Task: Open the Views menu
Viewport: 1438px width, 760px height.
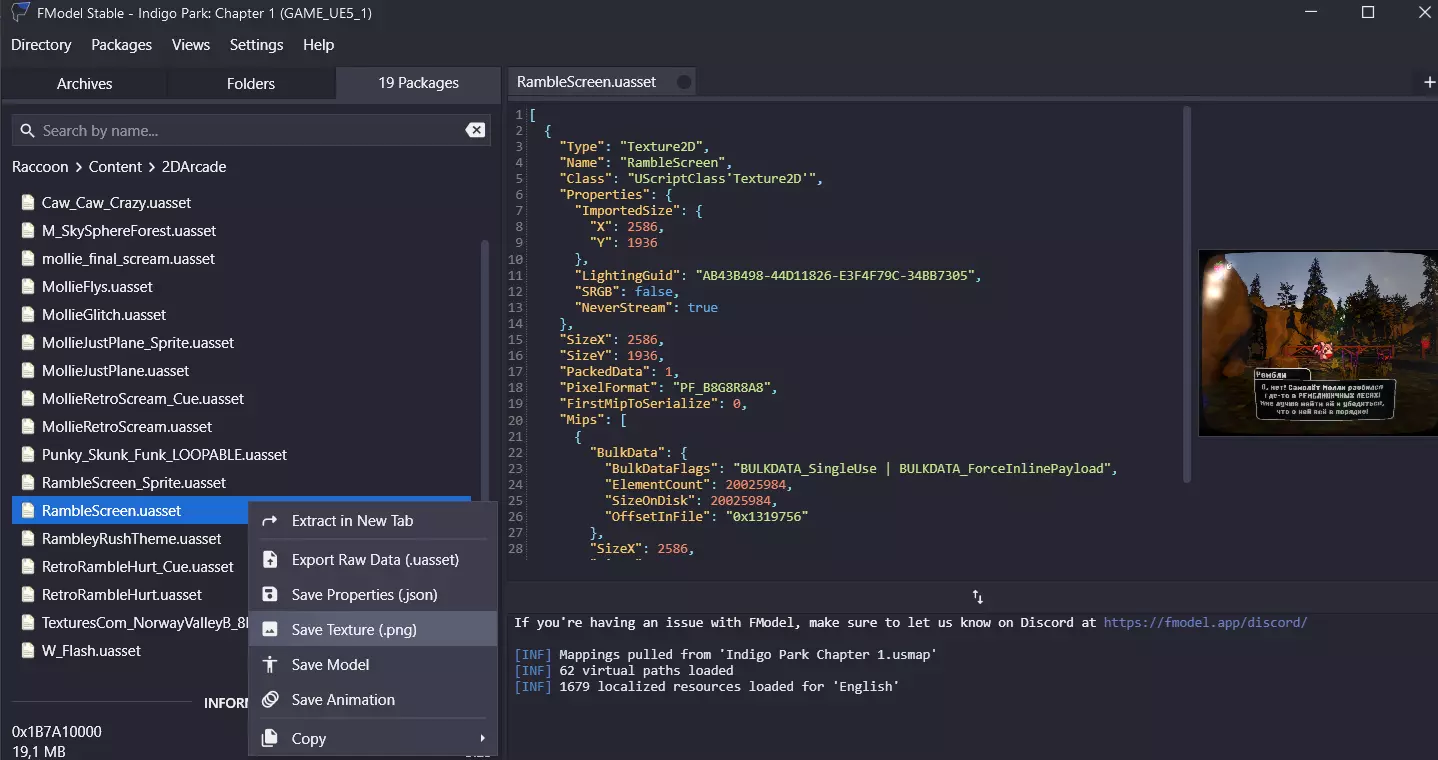Action: [190, 45]
